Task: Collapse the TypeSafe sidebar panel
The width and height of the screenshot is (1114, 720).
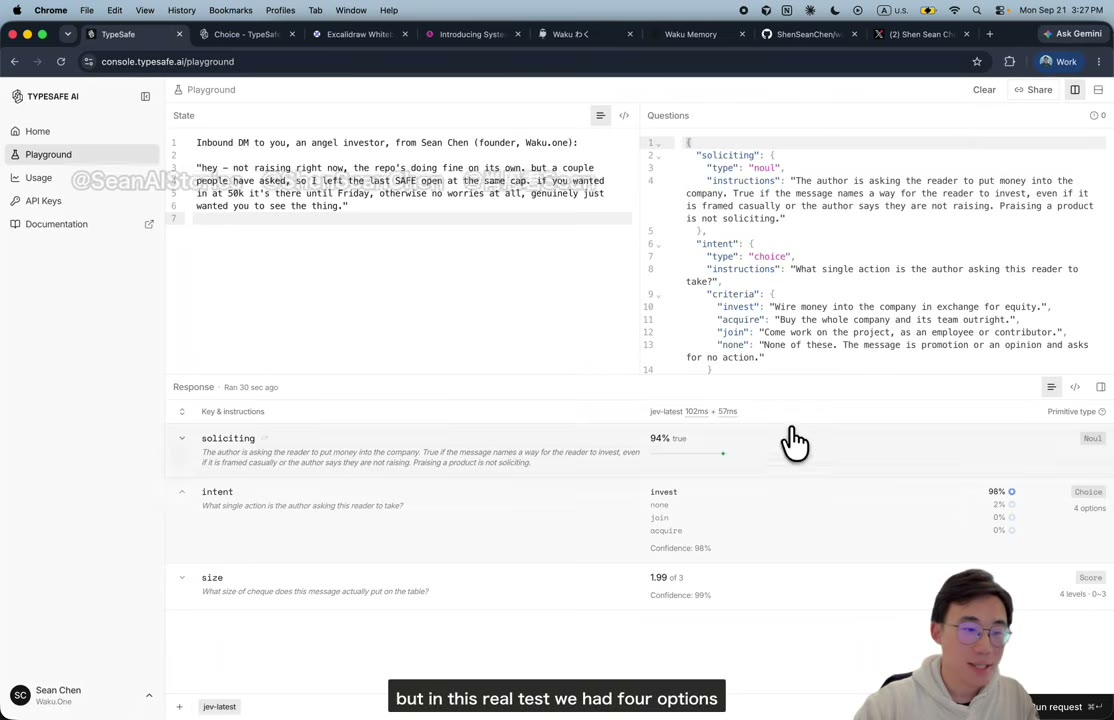Action: tap(146, 96)
